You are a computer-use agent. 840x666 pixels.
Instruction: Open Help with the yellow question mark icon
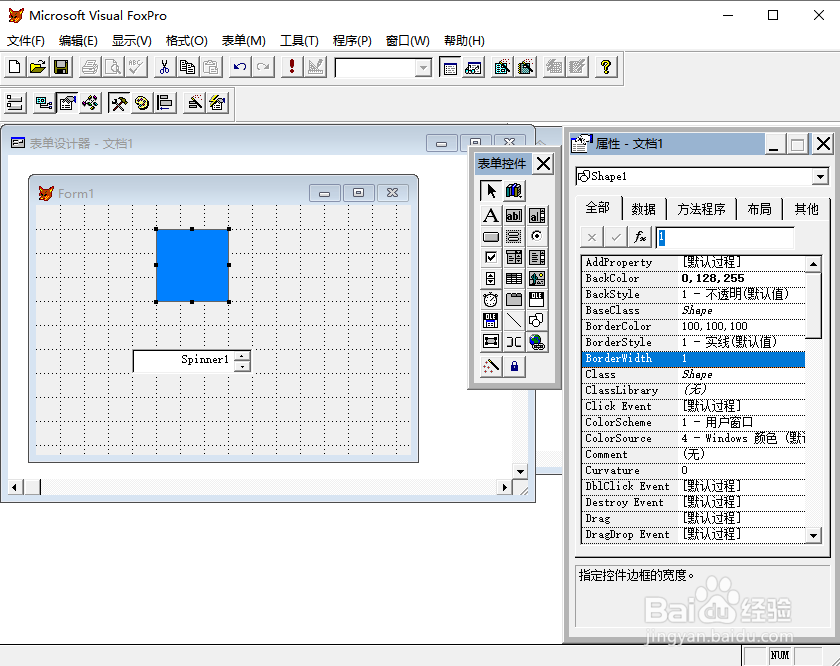tap(606, 67)
